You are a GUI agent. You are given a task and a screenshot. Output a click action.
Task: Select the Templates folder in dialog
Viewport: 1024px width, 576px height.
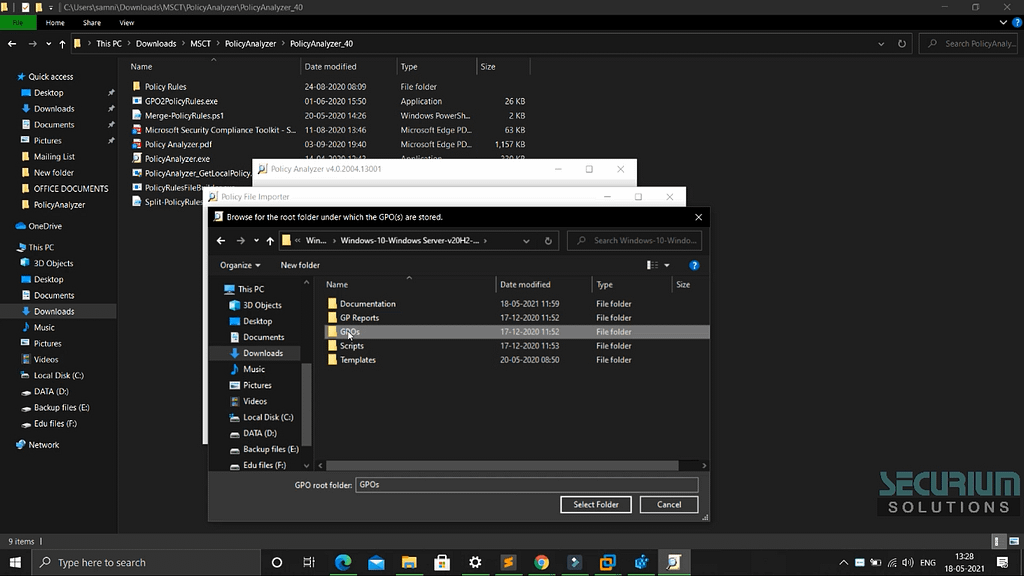(357, 360)
